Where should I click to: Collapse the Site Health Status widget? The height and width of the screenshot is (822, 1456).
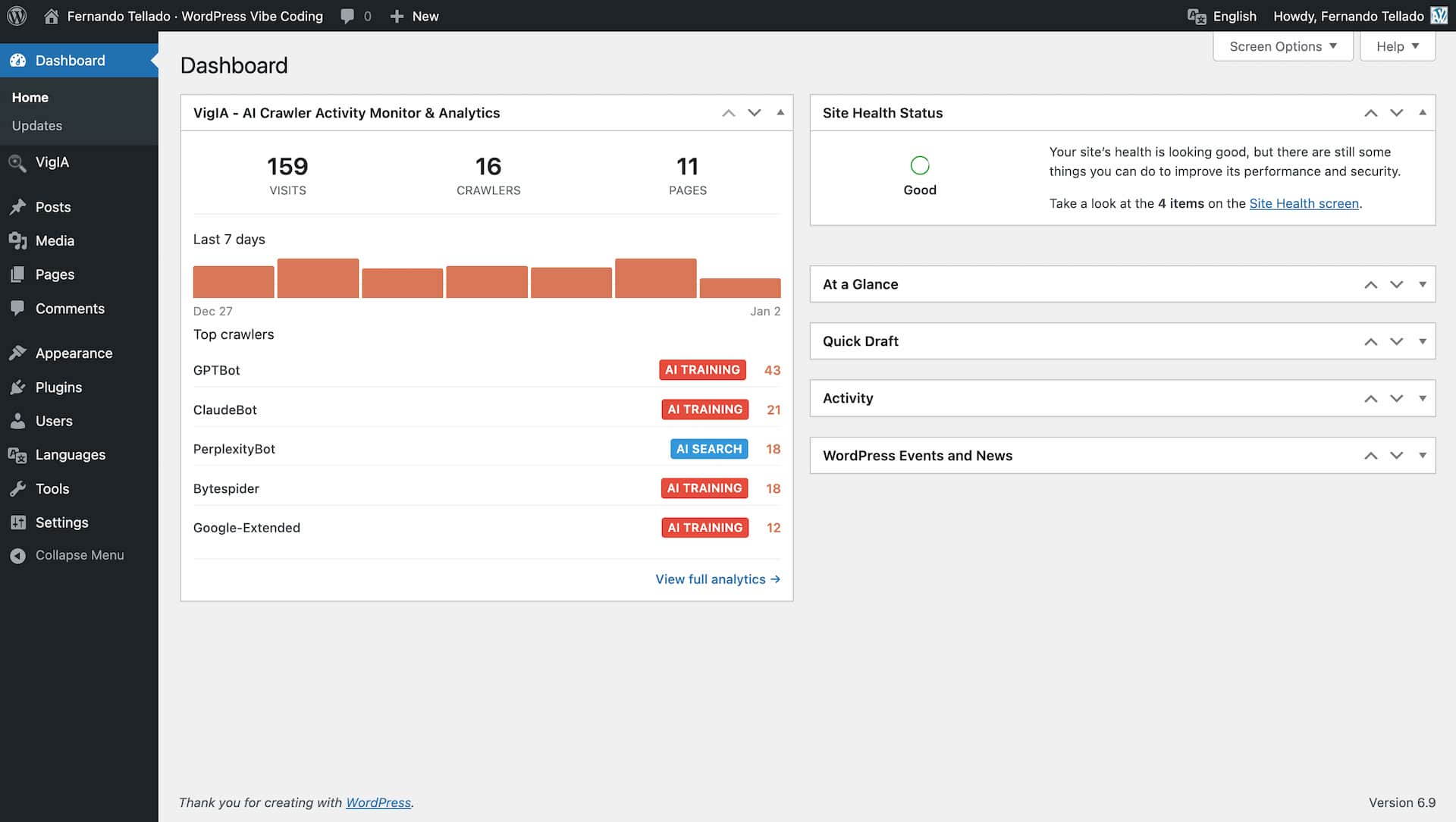pyautogui.click(x=1421, y=112)
